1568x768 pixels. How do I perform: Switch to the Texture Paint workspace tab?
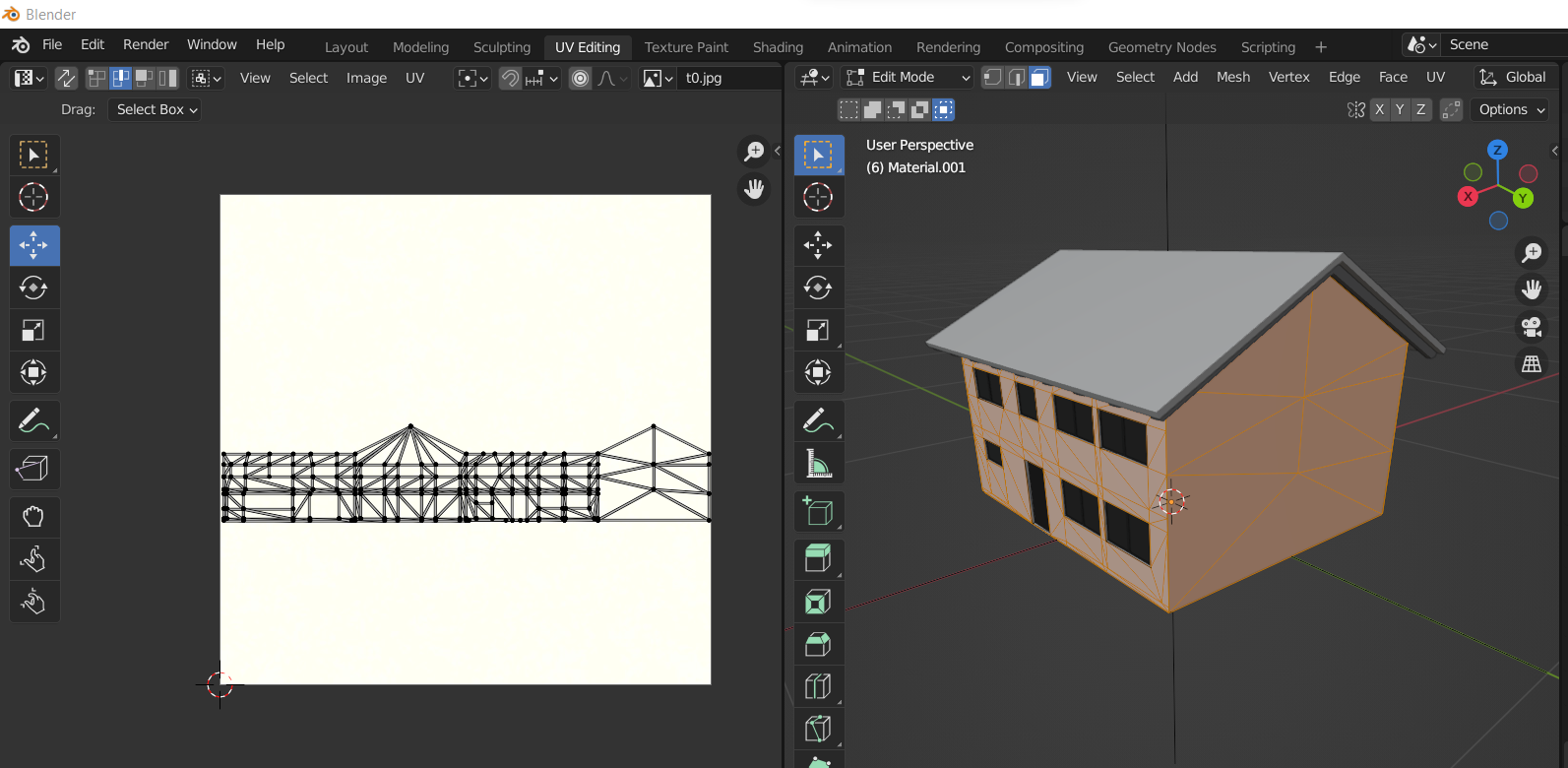point(686,47)
